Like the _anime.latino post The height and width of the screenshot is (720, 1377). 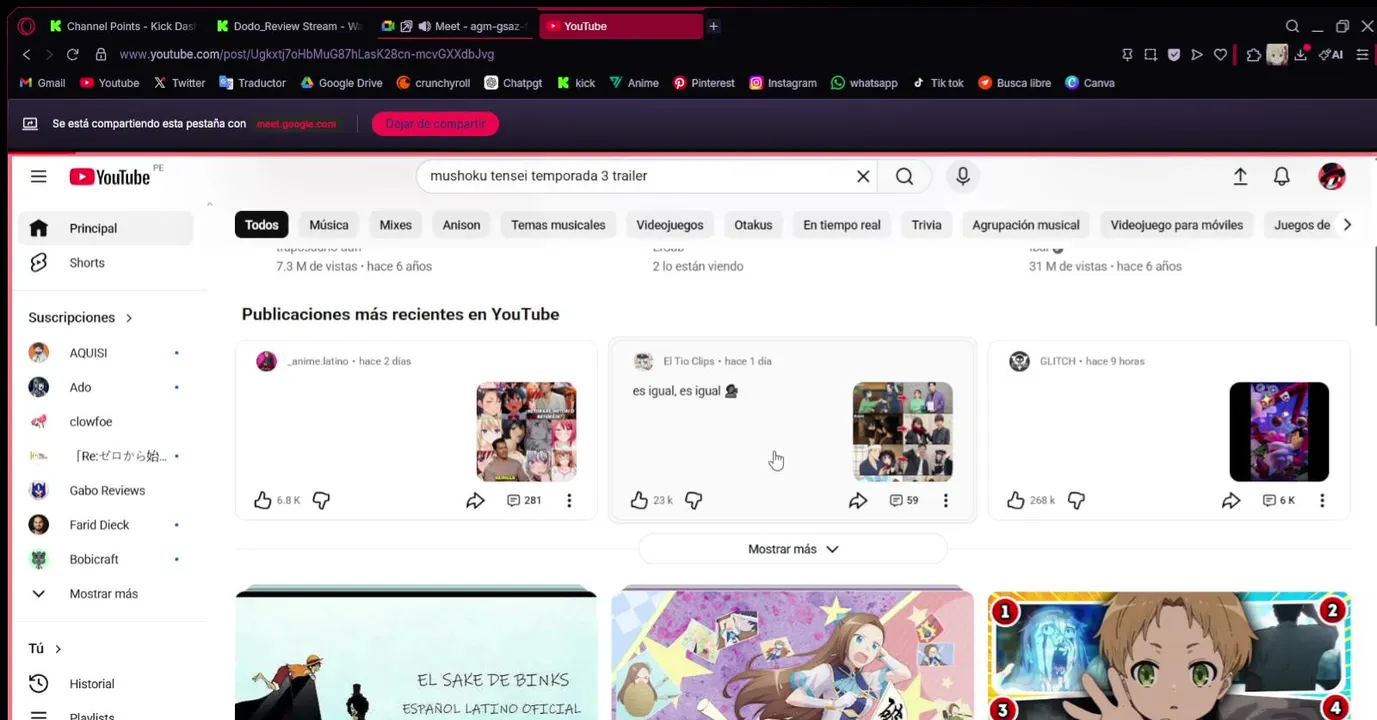click(x=263, y=500)
